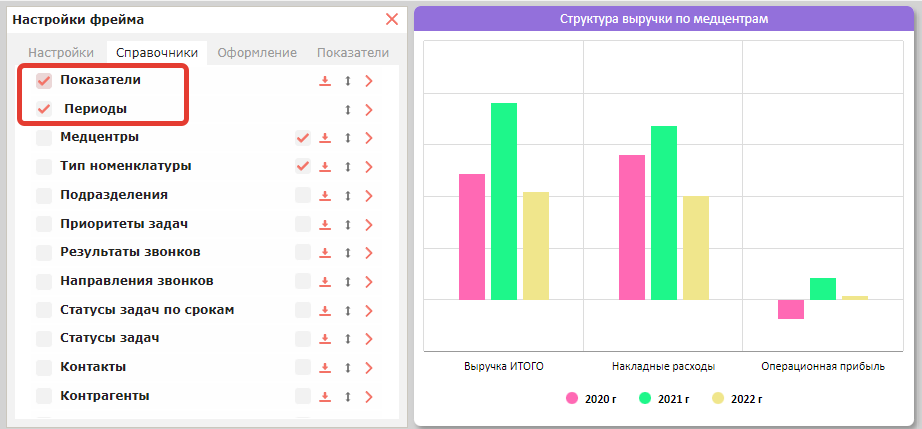Enable the Медцентры left checkbox
This screenshot has width=922, height=429.
44,138
